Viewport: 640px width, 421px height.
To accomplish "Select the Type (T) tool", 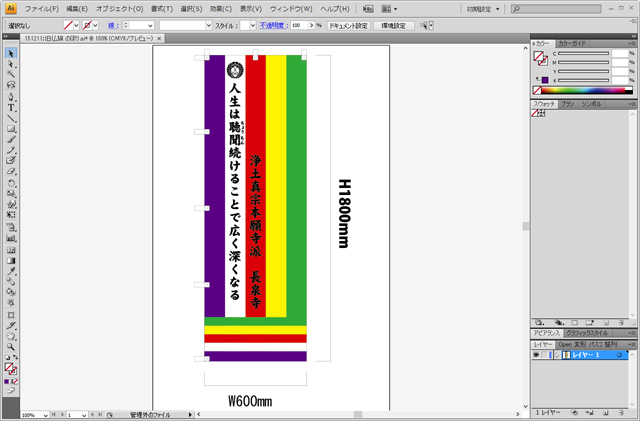I will click(x=11, y=108).
